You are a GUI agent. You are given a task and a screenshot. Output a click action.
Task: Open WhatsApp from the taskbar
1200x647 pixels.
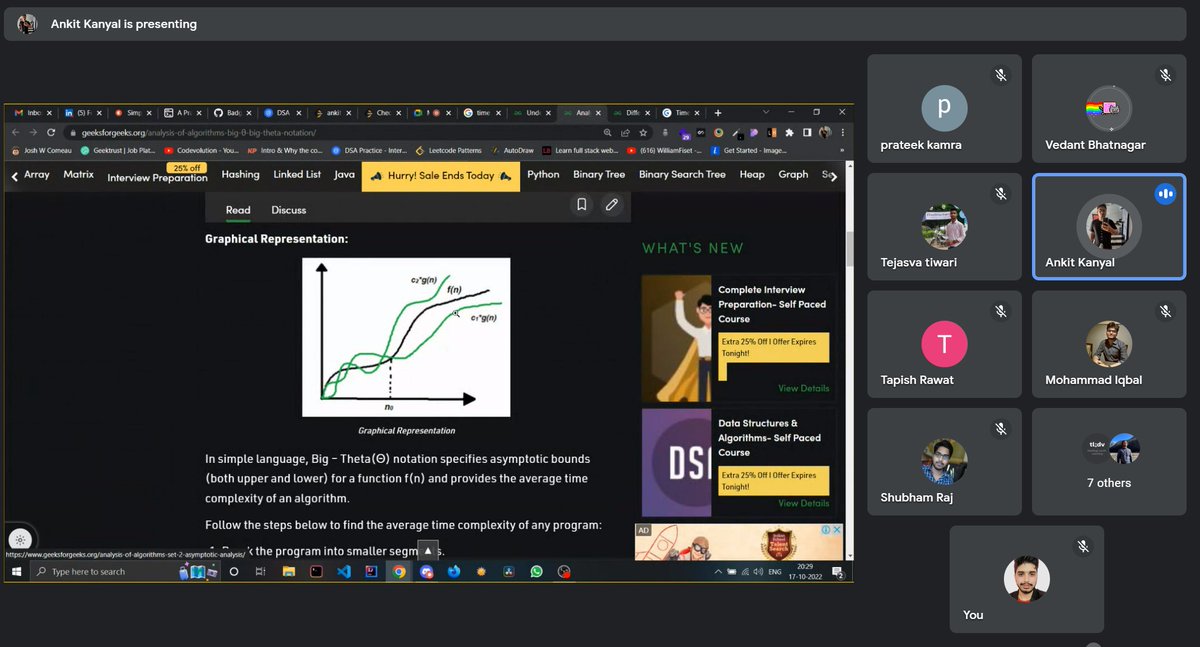point(536,572)
